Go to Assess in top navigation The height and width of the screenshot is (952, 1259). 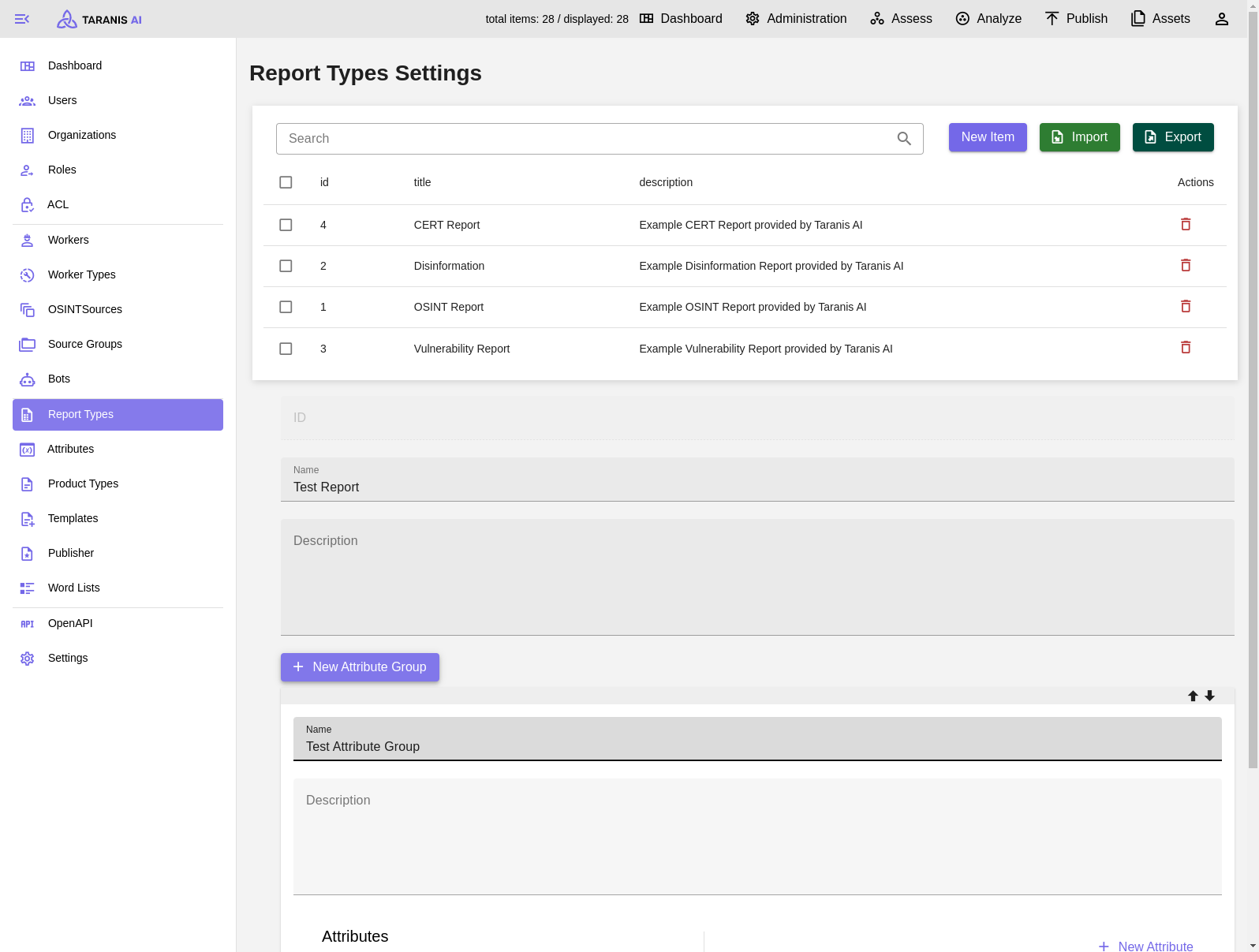tap(901, 19)
